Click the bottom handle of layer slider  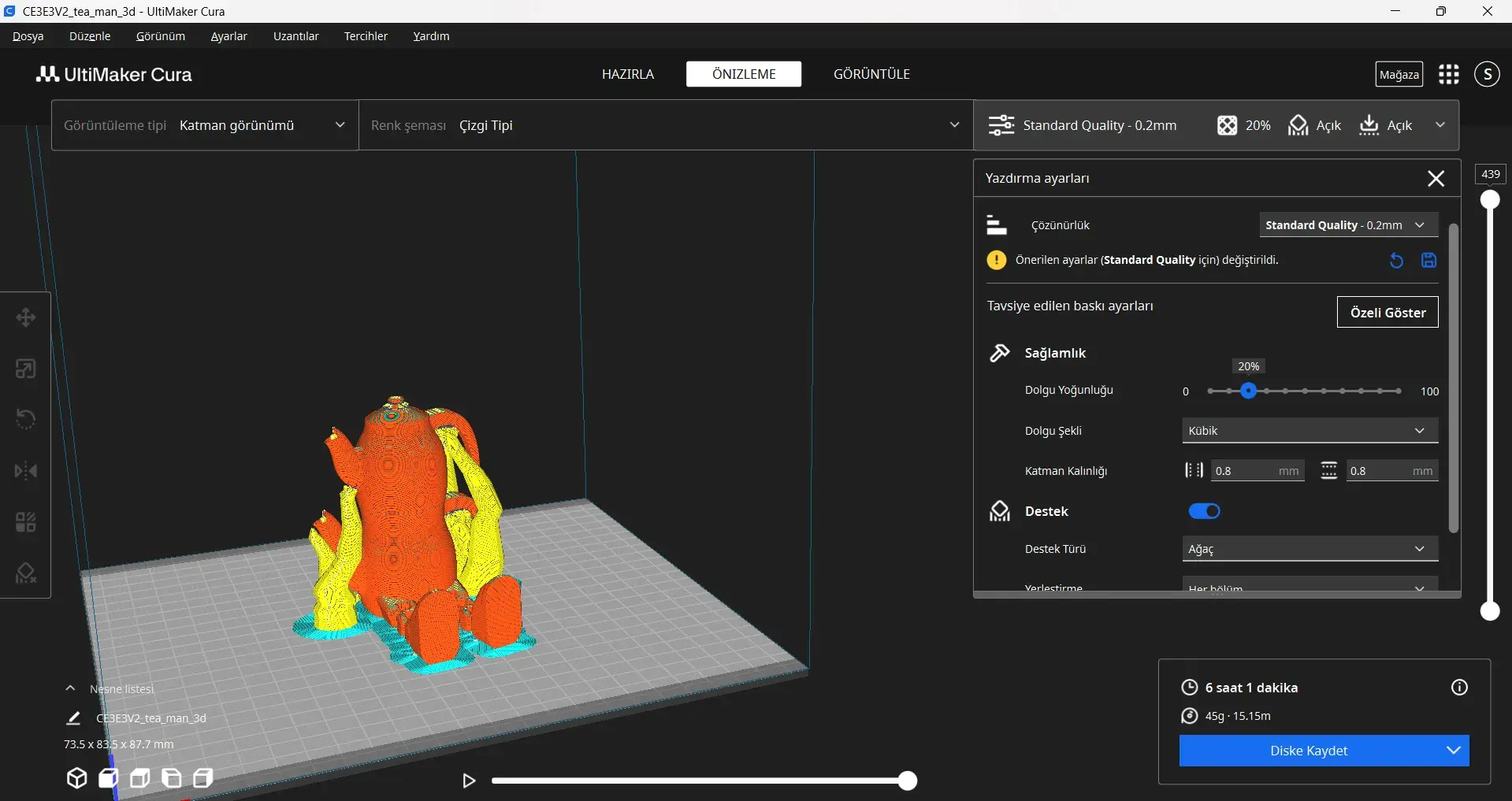coord(1490,611)
